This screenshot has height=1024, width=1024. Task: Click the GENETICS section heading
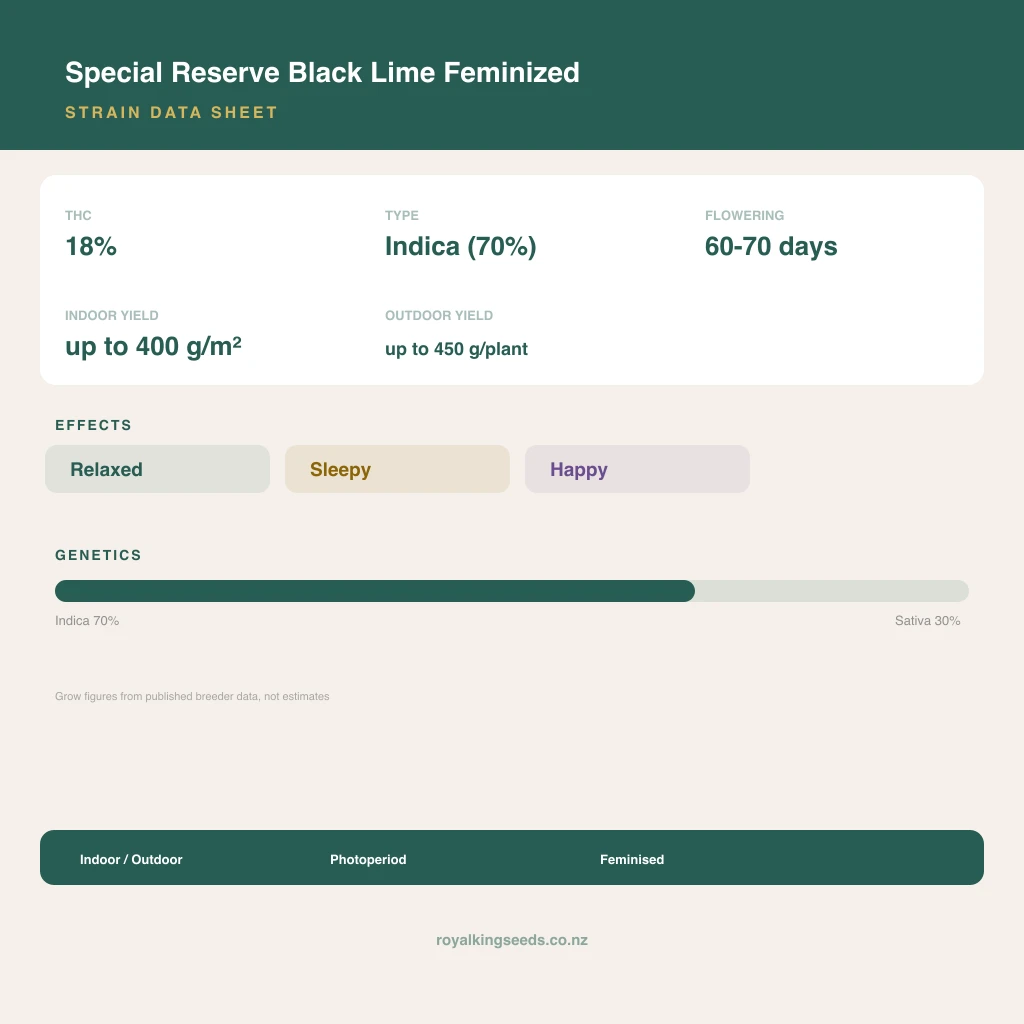coord(98,555)
